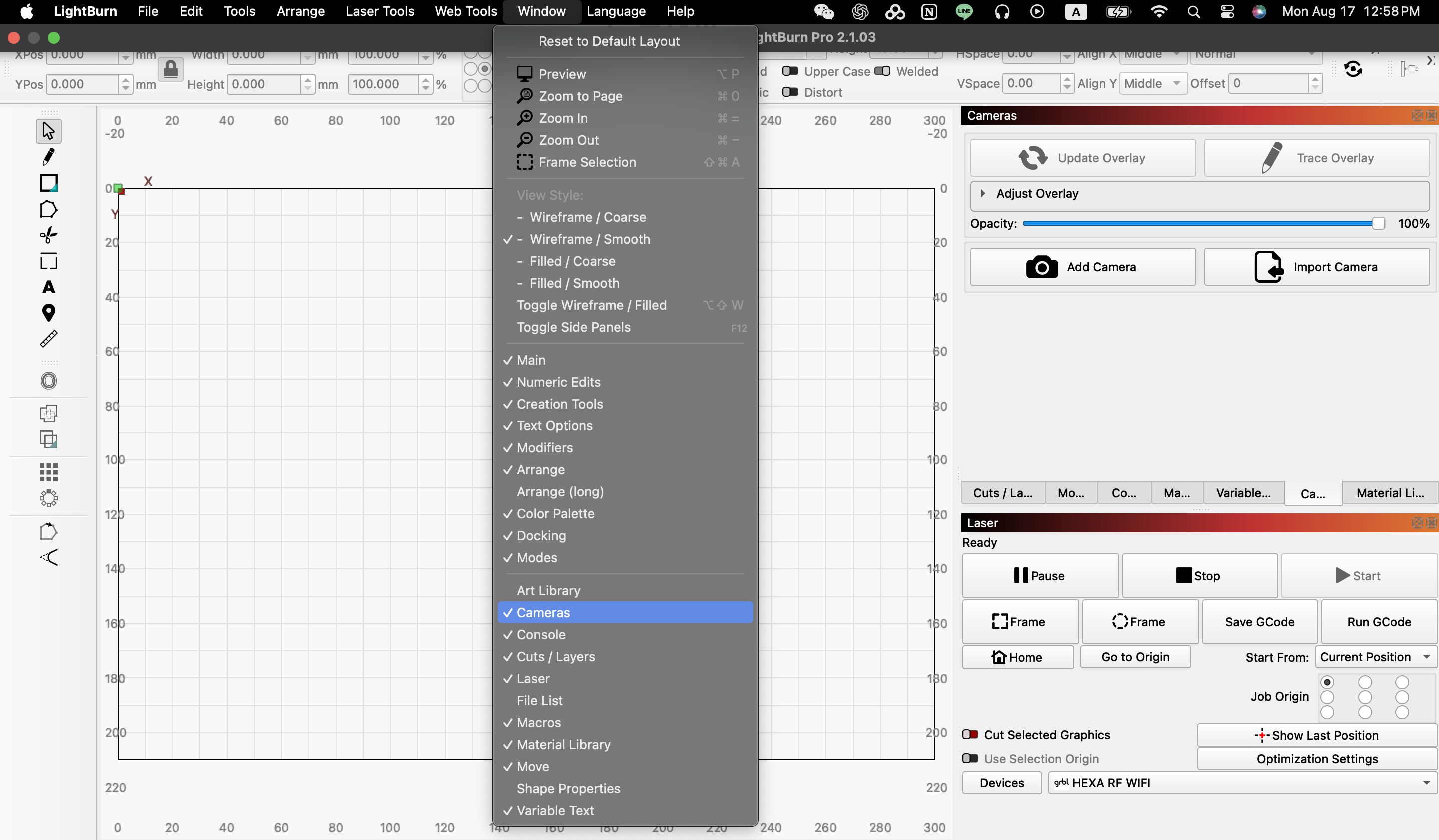Choose Zoom to Page menu item
This screenshot has height=840, width=1439.
tap(625, 96)
